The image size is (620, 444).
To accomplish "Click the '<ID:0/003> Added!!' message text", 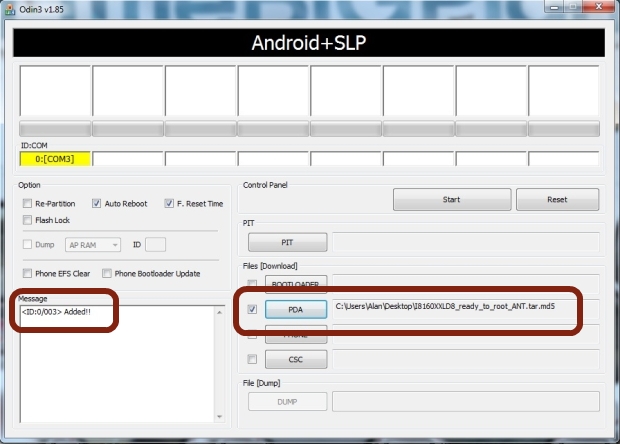I will coord(56,312).
